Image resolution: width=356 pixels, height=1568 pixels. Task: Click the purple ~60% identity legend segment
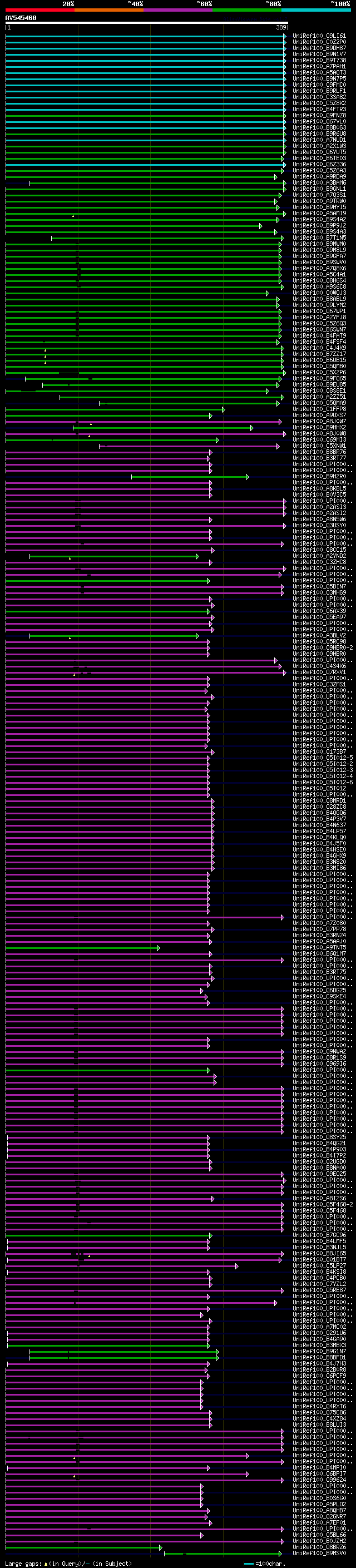pyautogui.click(x=177, y=10)
